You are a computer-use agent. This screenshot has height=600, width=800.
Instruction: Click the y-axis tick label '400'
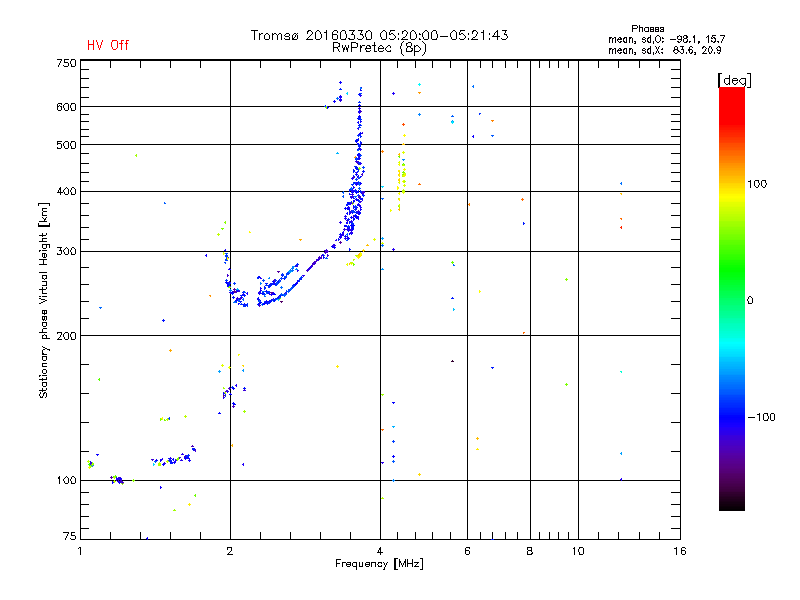click(x=66, y=192)
